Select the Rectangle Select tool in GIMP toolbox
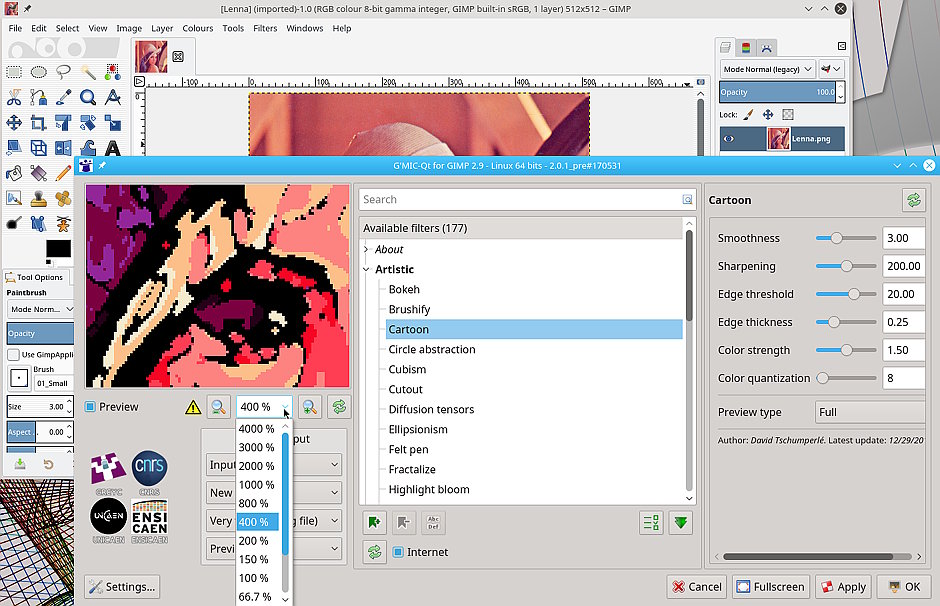The height and width of the screenshot is (606, 940). [x=14, y=73]
